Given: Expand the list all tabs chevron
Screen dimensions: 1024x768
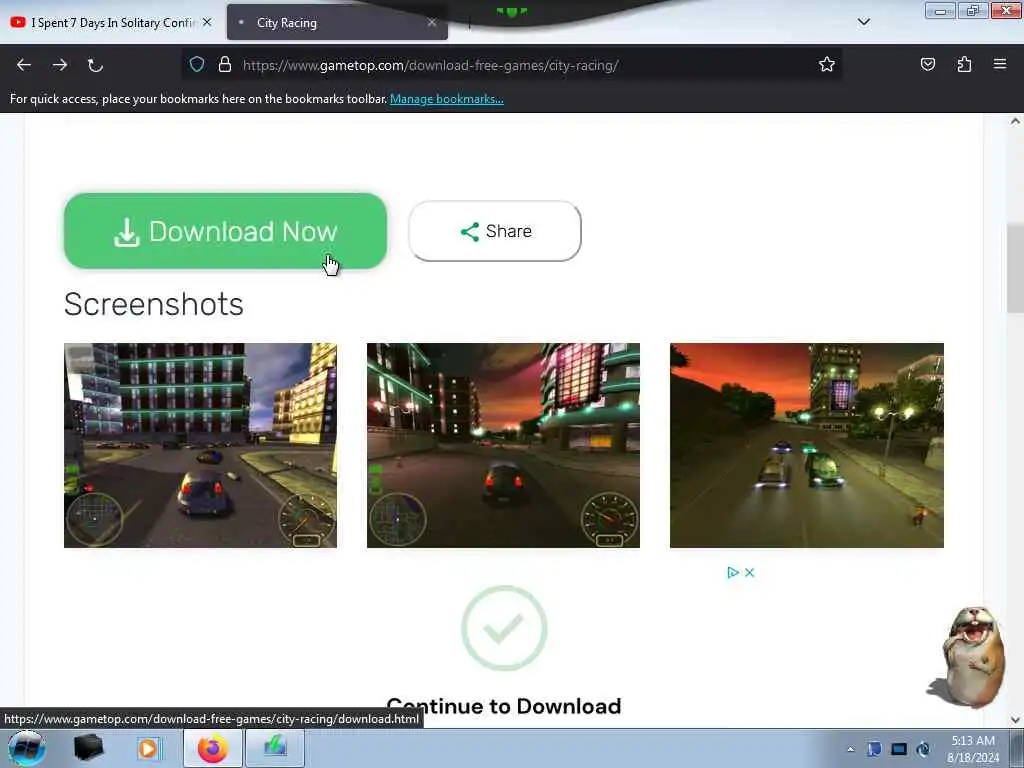Looking at the screenshot, I should (x=864, y=22).
